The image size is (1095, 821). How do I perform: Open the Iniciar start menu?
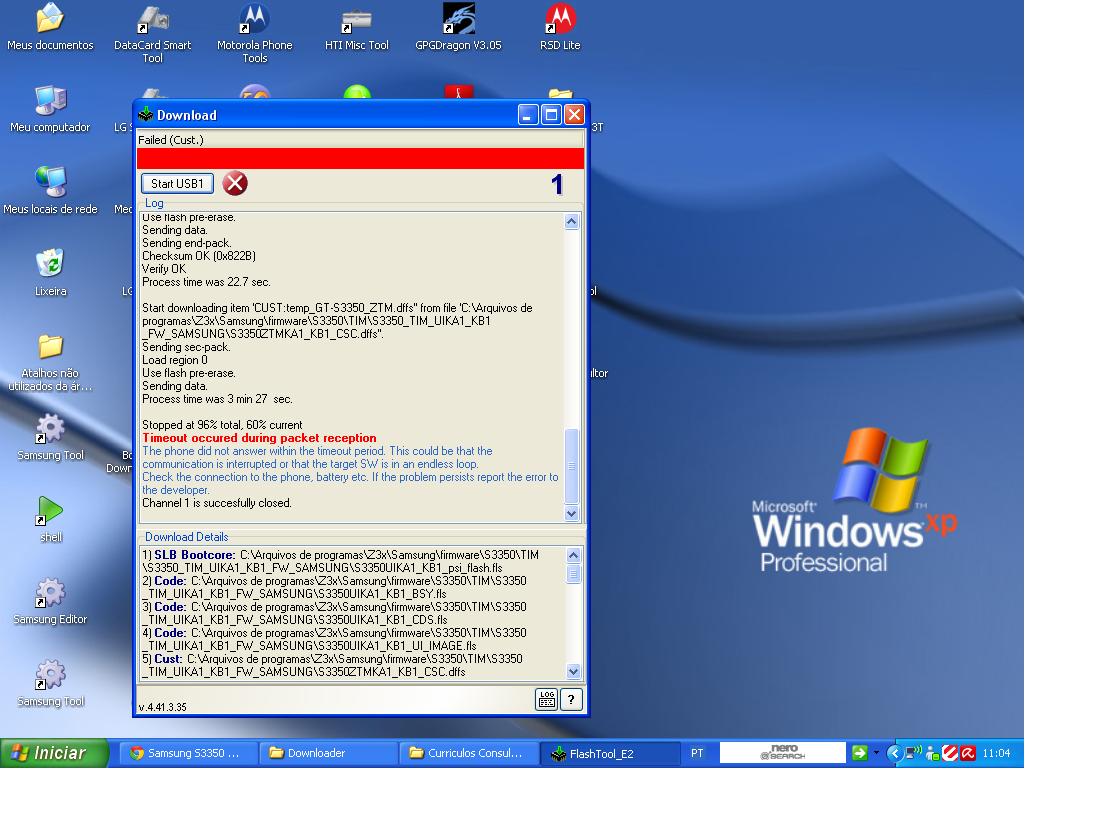pyautogui.click(x=54, y=753)
